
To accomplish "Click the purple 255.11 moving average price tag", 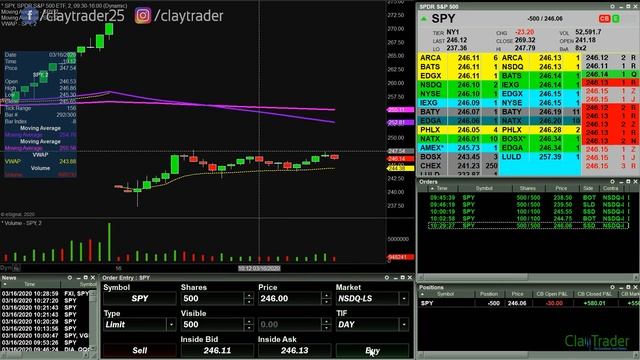I will point(400,110).
